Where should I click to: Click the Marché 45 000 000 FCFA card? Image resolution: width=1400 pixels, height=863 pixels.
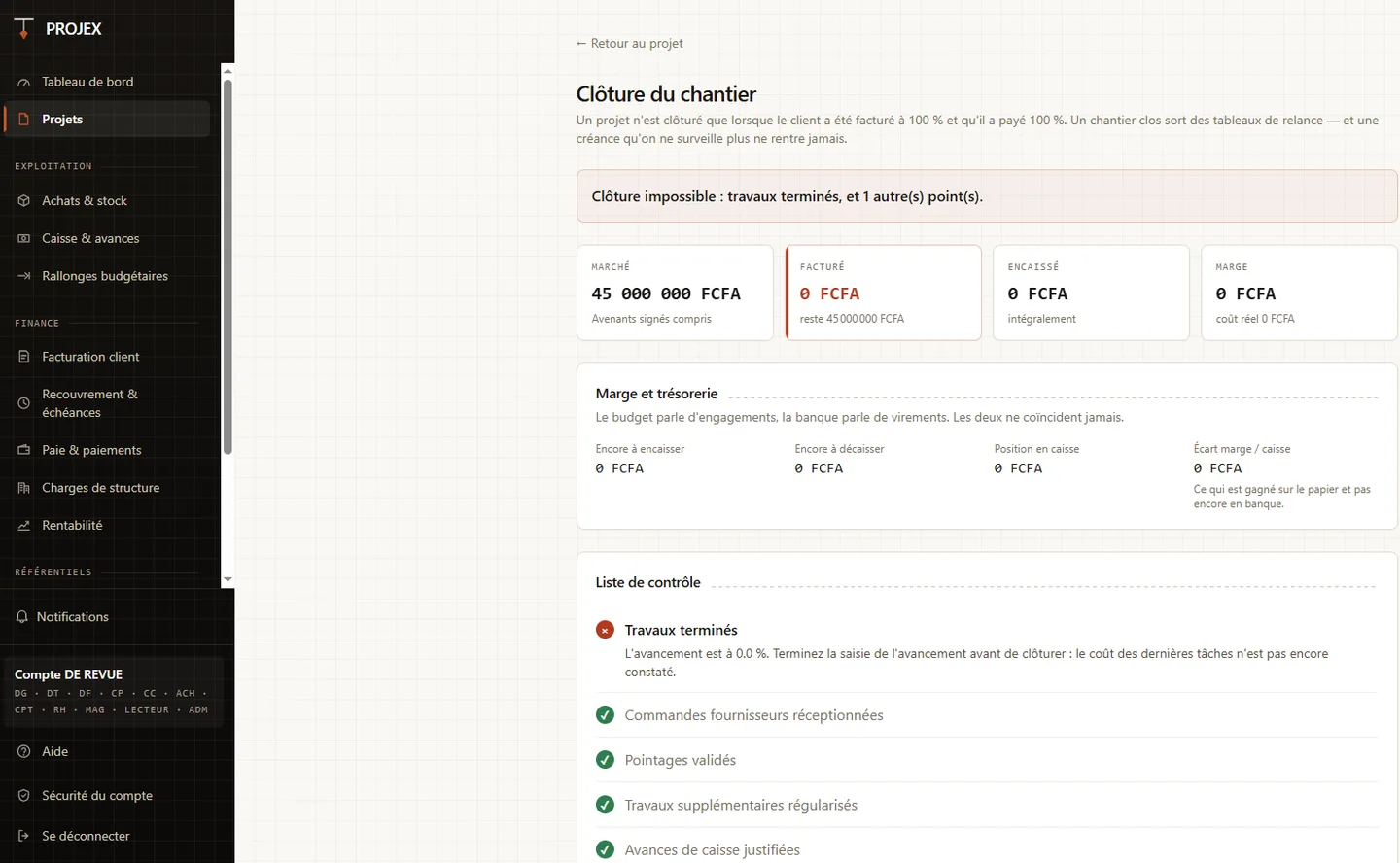point(675,293)
